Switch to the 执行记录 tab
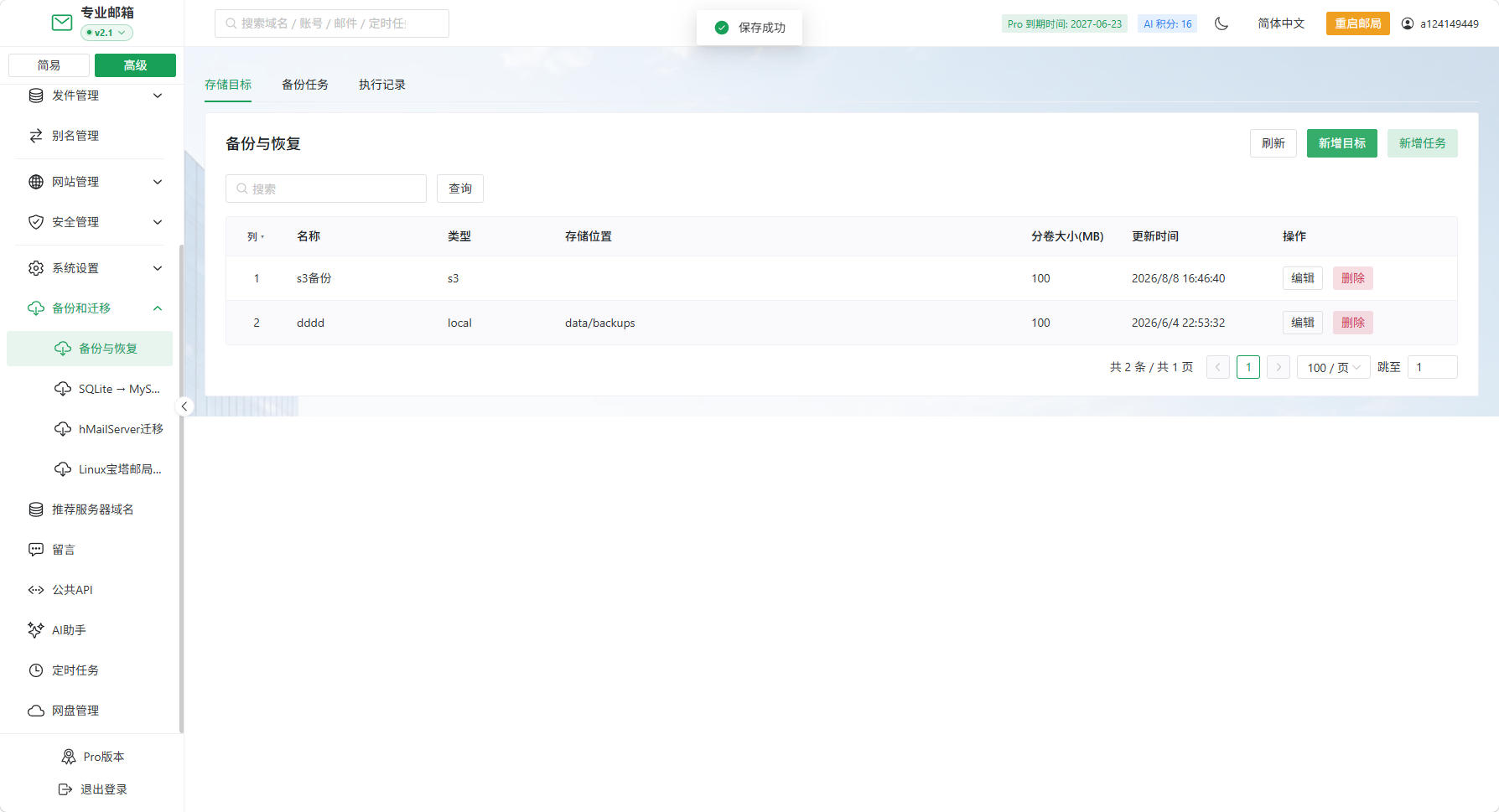The width and height of the screenshot is (1499, 812). [382, 85]
